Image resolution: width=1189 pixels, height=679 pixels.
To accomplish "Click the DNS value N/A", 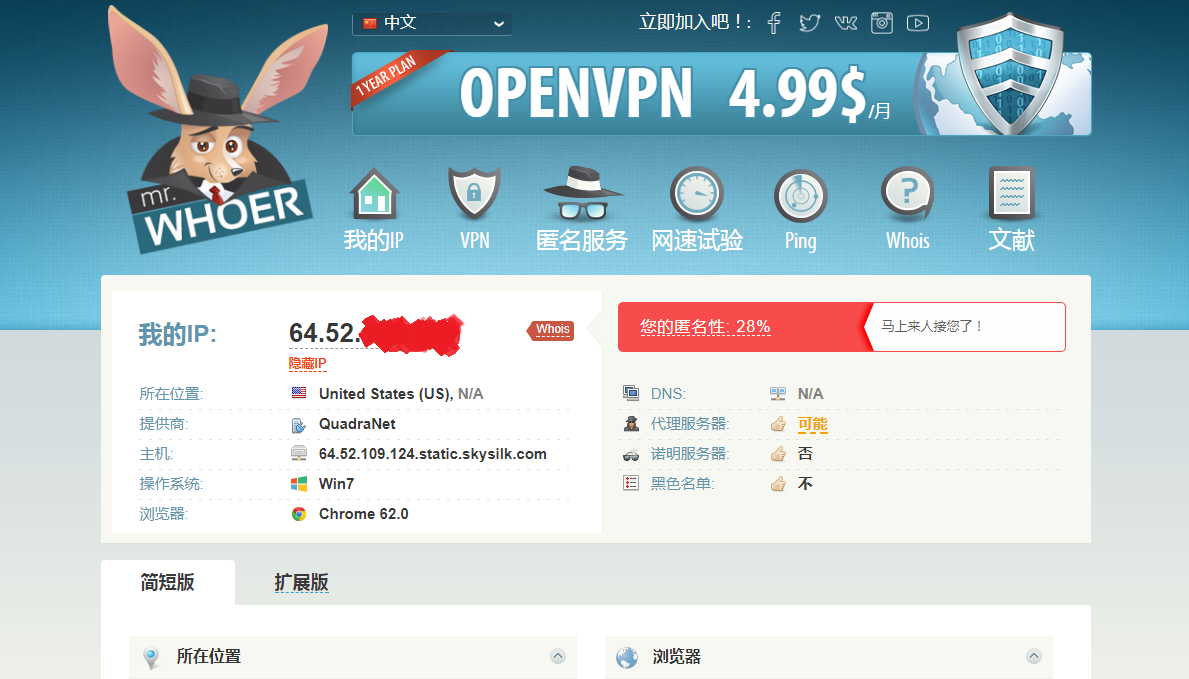I will tap(810, 394).
